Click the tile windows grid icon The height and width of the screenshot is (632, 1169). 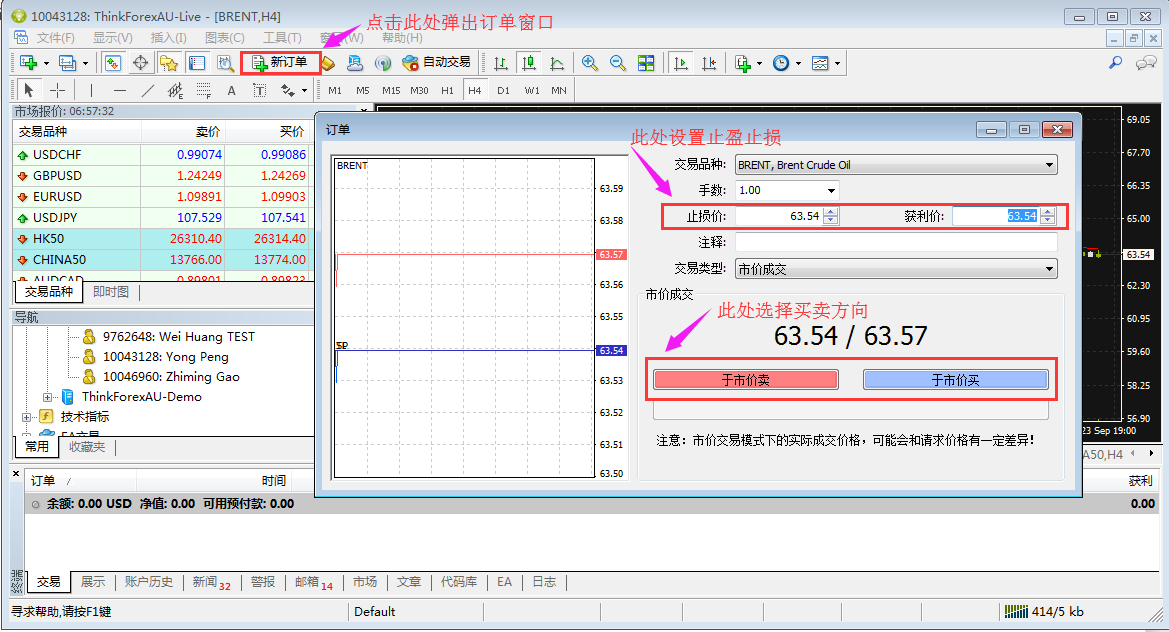[646, 62]
